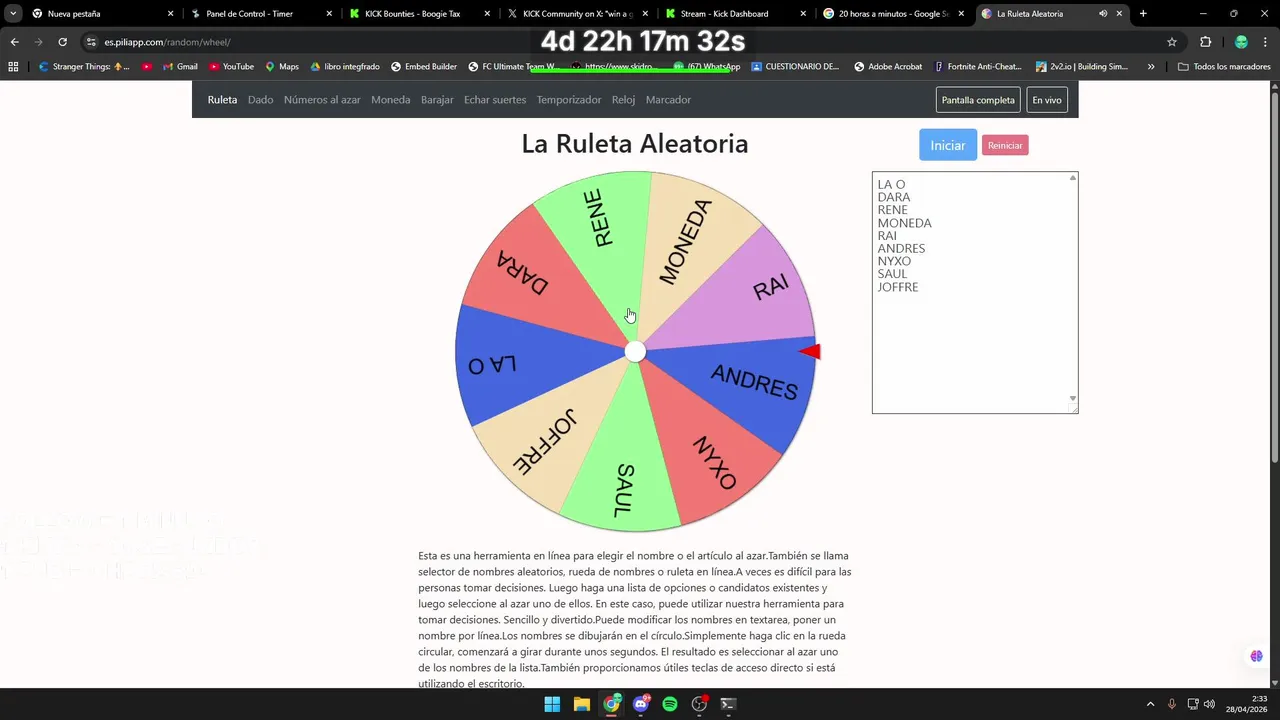Switch to the KICK Bounties - Boogie Tax tab

point(420,14)
